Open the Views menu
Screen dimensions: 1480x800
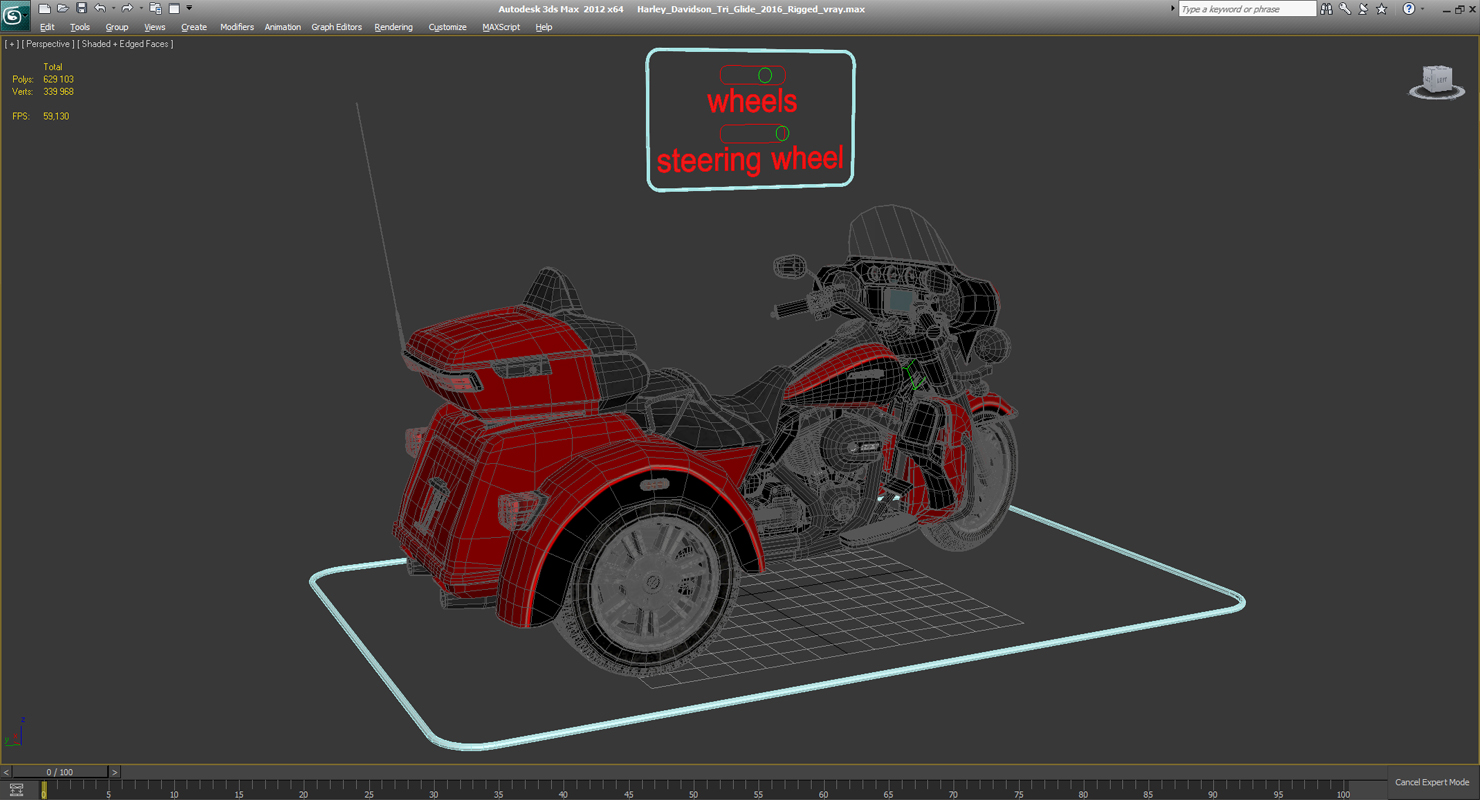click(154, 27)
